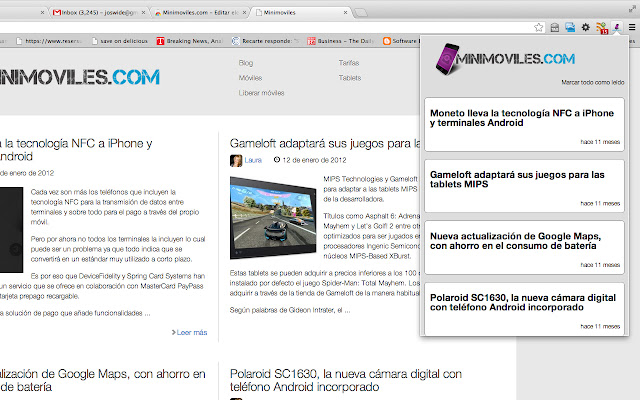Open the Google Maps update article headline
This screenshot has height=400, width=640.
click(x=102, y=380)
